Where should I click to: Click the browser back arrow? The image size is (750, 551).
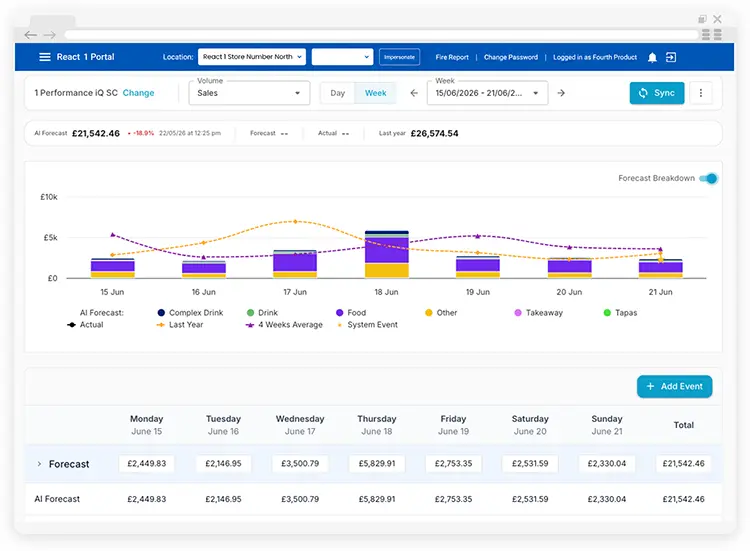pos(31,35)
